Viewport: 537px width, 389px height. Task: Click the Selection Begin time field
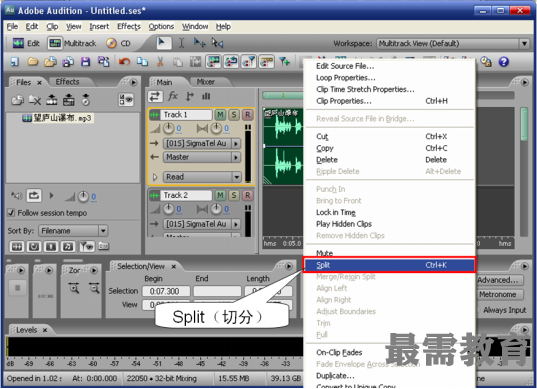165,291
